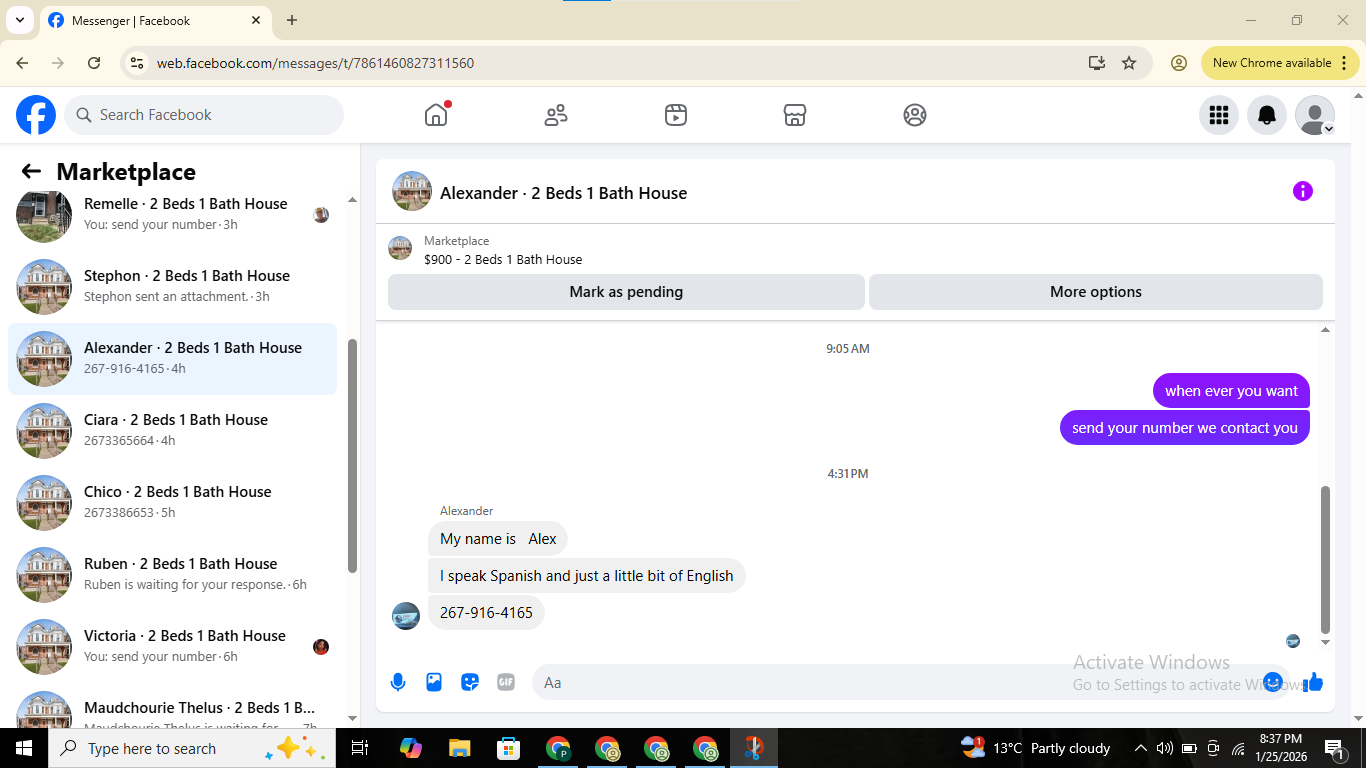
Task: Go back in the browser
Action: tap(22, 63)
